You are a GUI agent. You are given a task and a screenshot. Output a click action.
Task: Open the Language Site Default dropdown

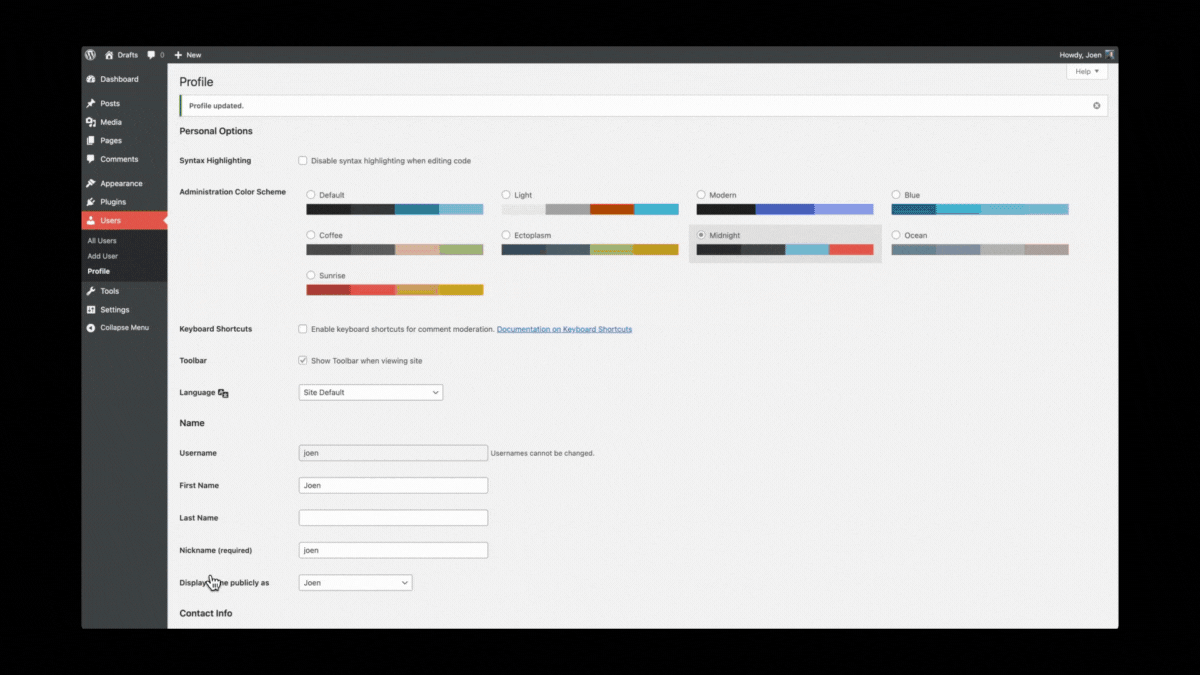[x=370, y=393]
